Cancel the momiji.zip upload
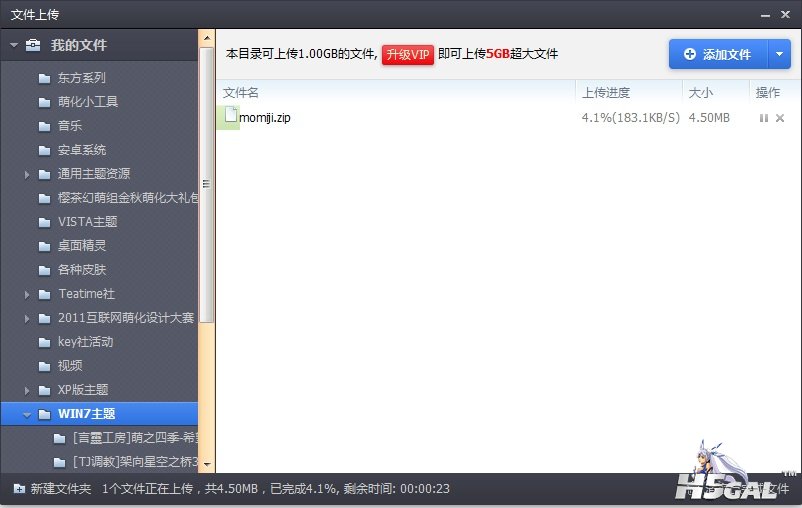 pyautogui.click(x=780, y=118)
